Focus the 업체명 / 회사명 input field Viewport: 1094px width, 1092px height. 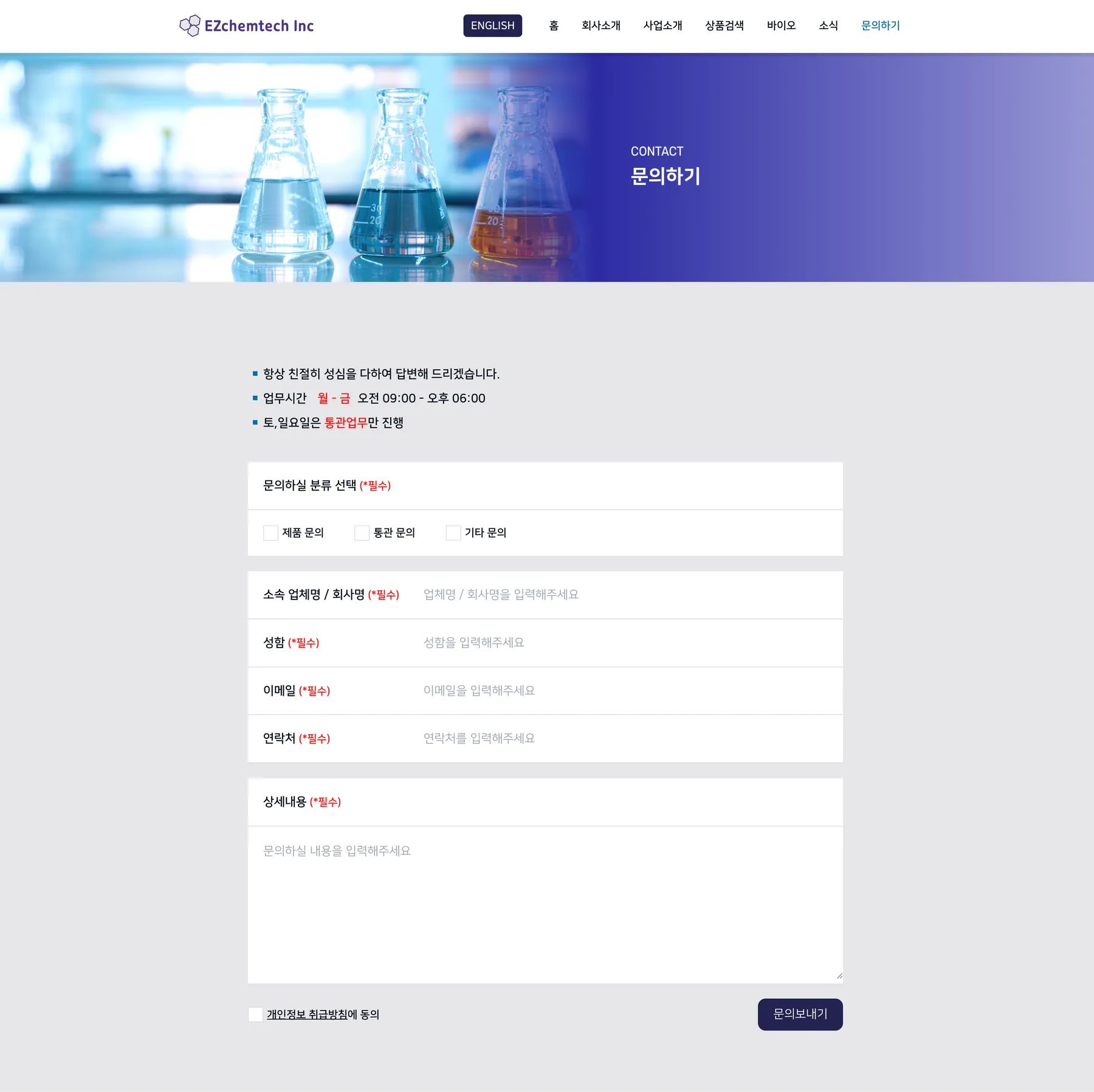click(x=625, y=595)
